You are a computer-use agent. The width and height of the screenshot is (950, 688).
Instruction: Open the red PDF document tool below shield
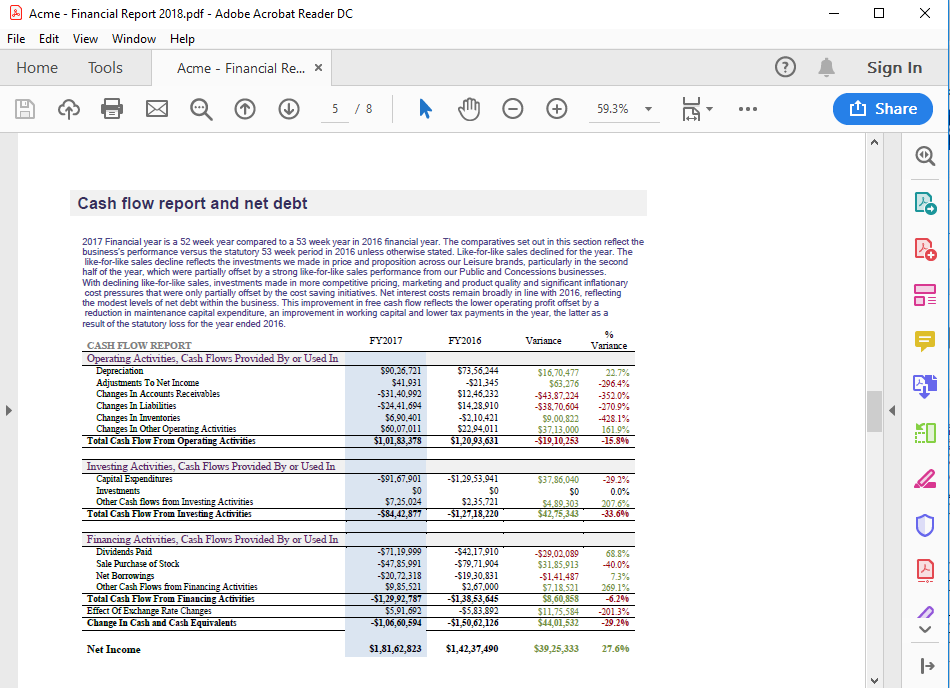(925, 570)
